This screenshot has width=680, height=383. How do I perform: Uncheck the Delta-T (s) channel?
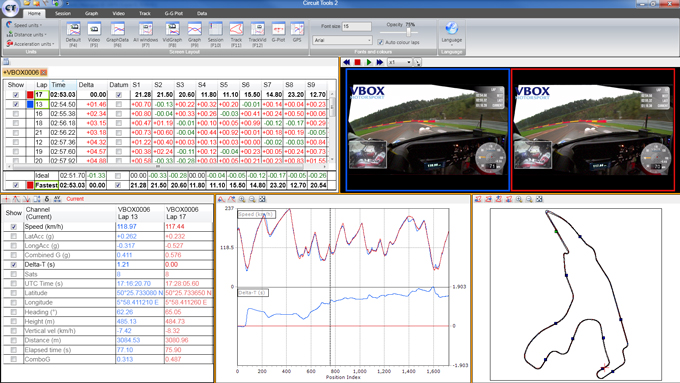pos(14,265)
